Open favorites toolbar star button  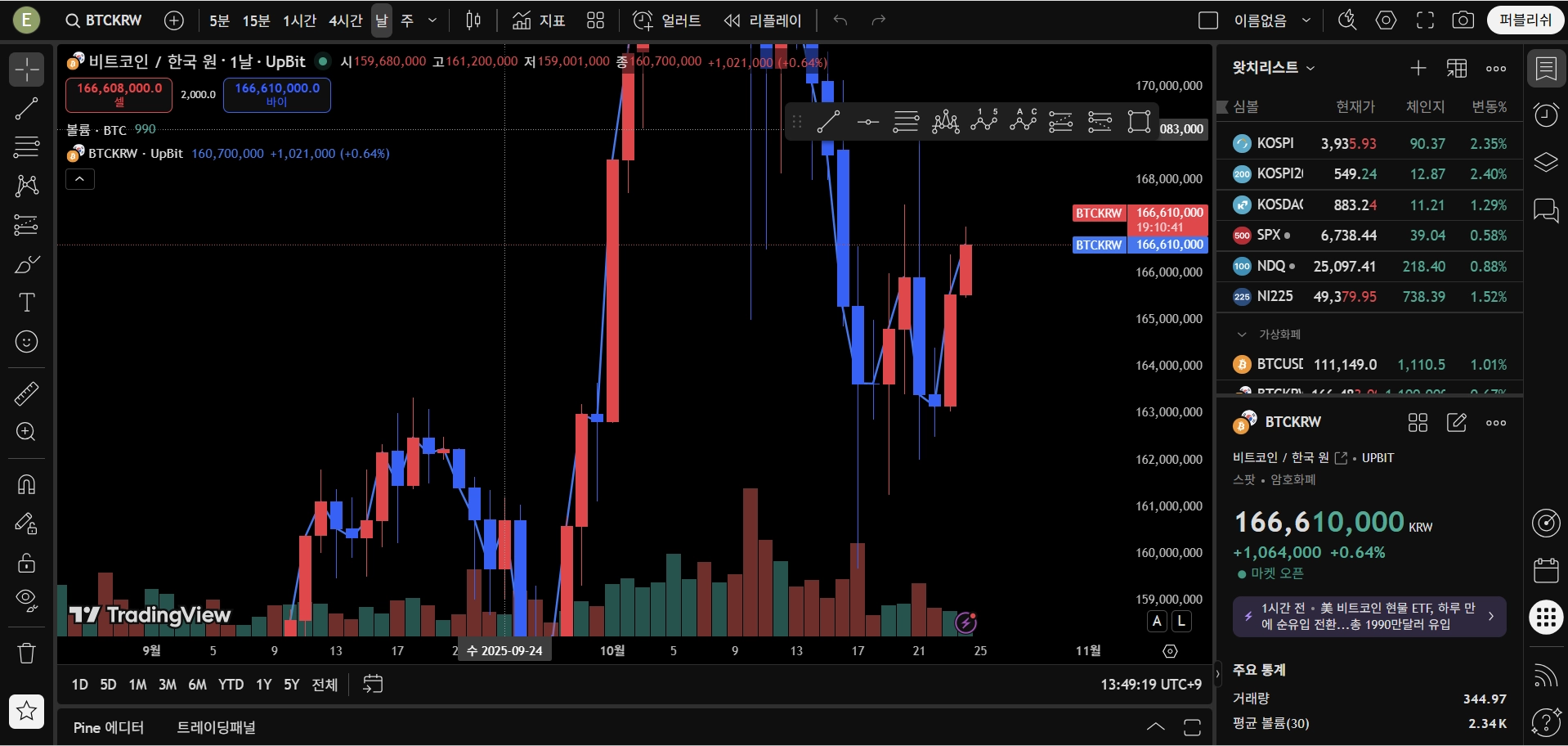pyautogui.click(x=26, y=711)
